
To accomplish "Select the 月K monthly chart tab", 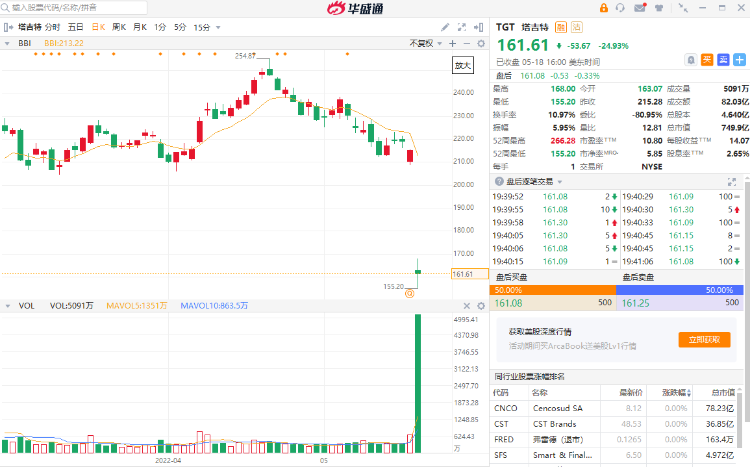I will tap(139, 27).
